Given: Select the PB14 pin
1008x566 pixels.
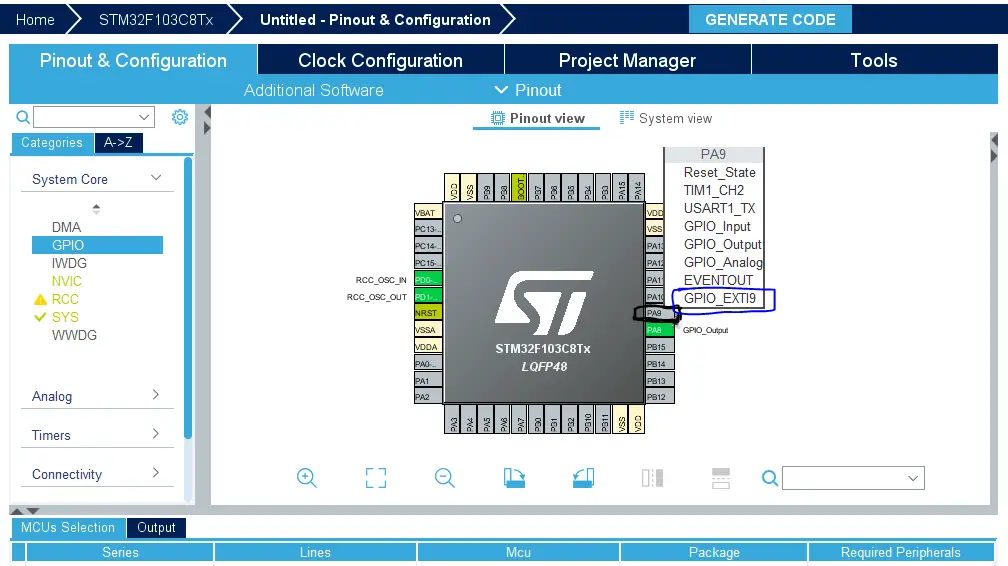Looking at the screenshot, I should pyautogui.click(x=660, y=363).
